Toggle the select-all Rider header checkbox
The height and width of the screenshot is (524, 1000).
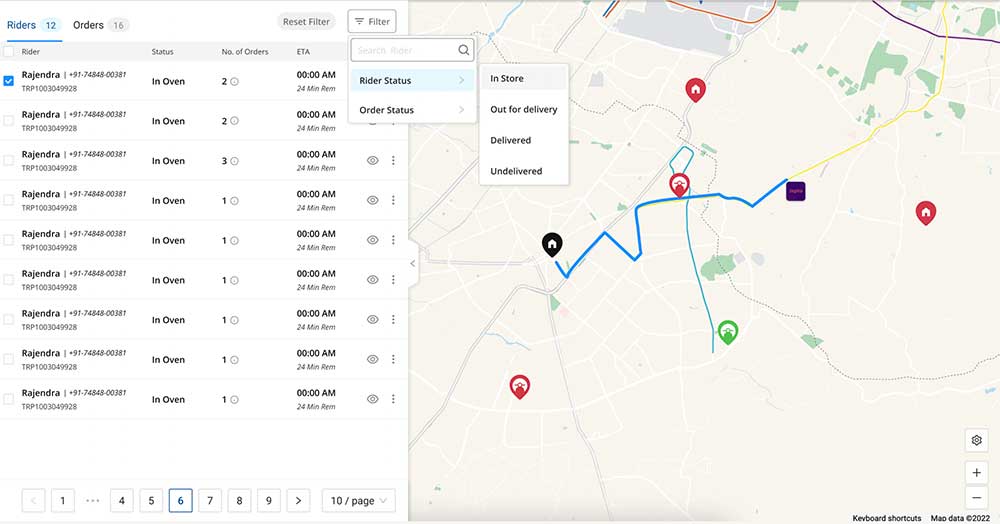(x=8, y=52)
